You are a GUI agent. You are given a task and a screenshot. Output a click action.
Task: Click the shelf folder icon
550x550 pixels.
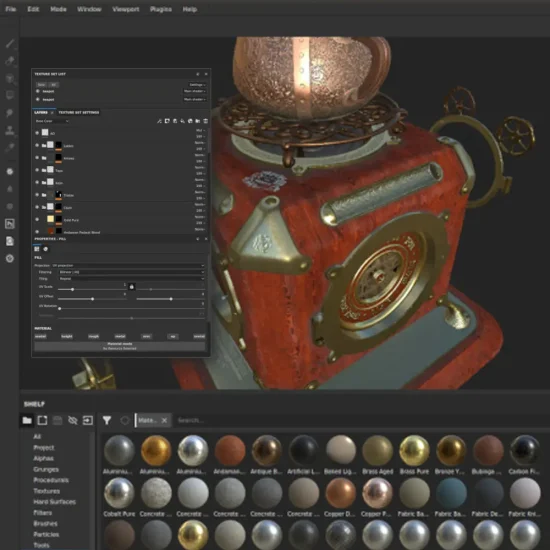coord(27,420)
